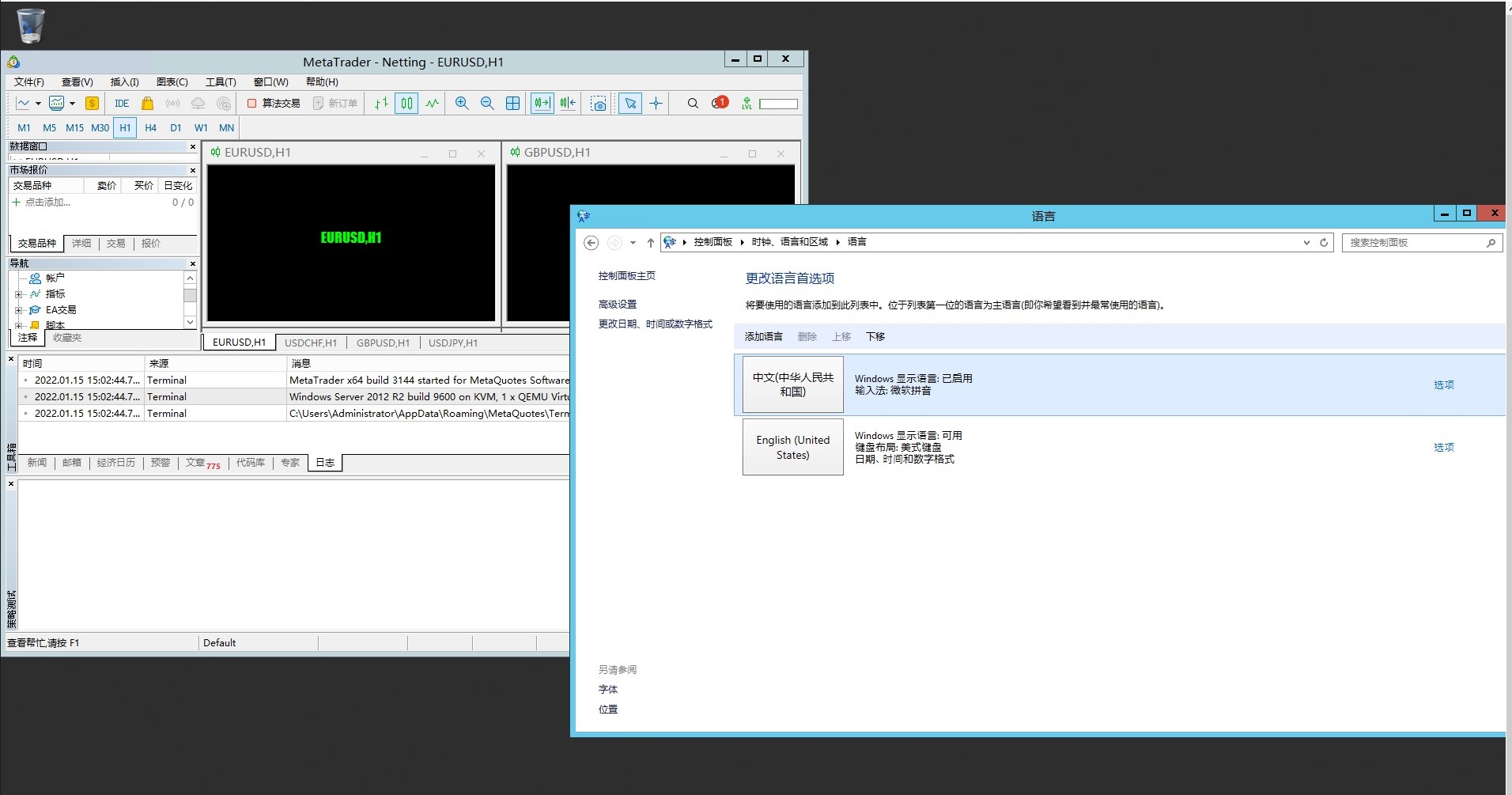Click 添加语言 to add a language

coord(763,337)
